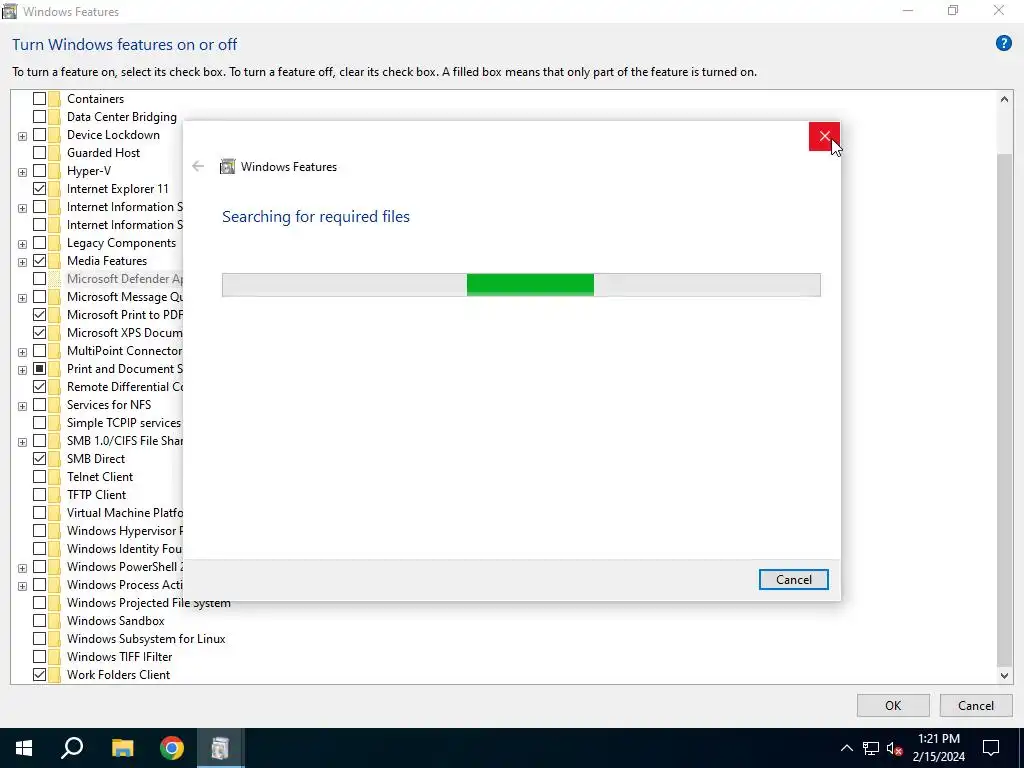The image size is (1024, 768).
Task: Expand Print and Document Services node
Action: click(x=22, y=370)
